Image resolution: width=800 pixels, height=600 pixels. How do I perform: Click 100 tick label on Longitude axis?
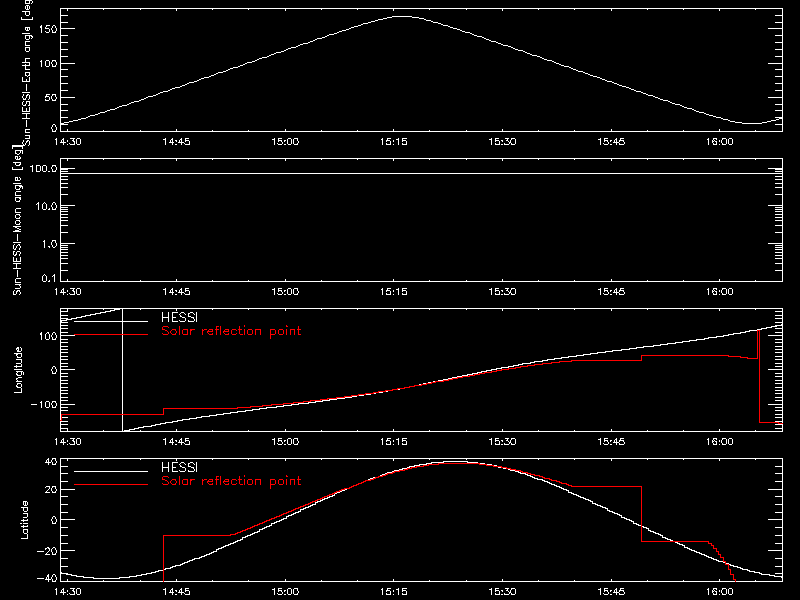(48, 336)
